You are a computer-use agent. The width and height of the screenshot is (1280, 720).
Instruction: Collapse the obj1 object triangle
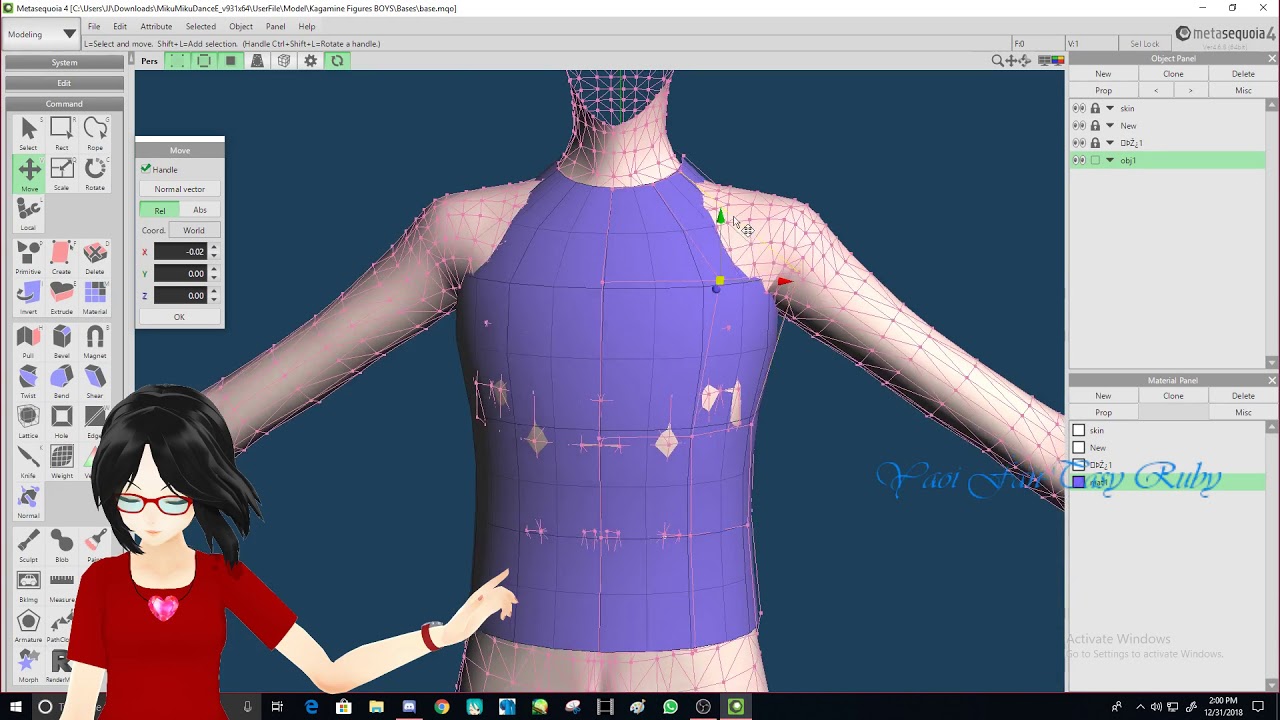pyautogui.click(x=1110, y=160)
